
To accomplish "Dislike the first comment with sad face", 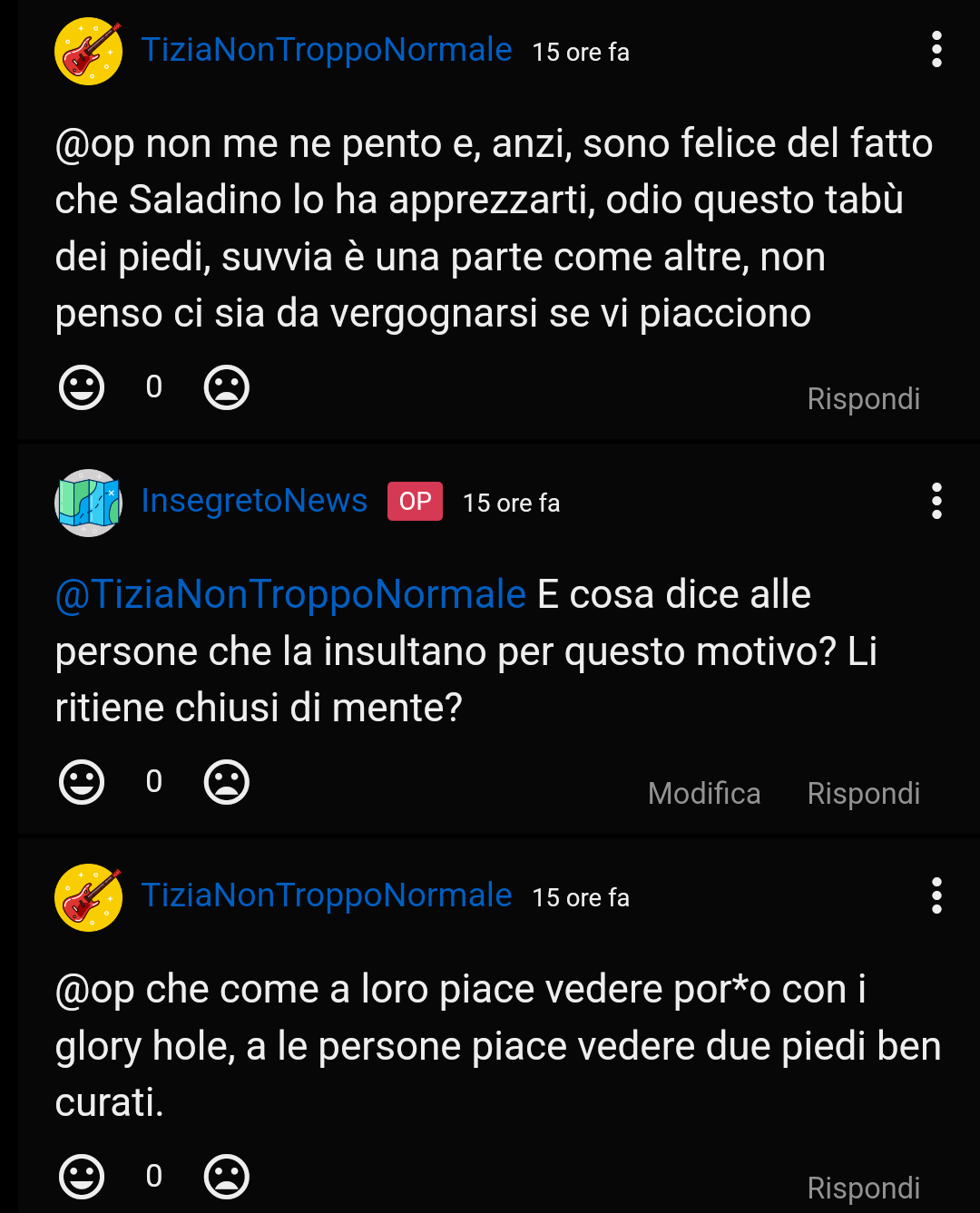I will (x=227, y=387).
